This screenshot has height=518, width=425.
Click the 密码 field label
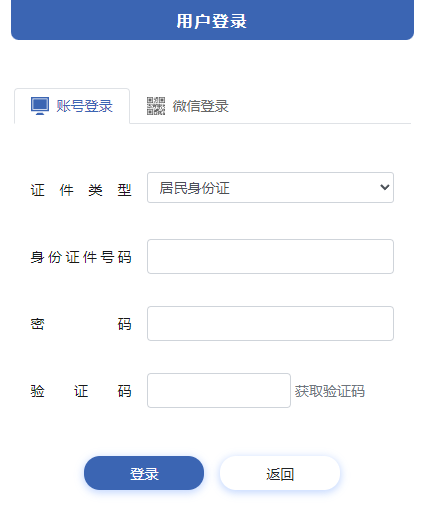point(81,324)
